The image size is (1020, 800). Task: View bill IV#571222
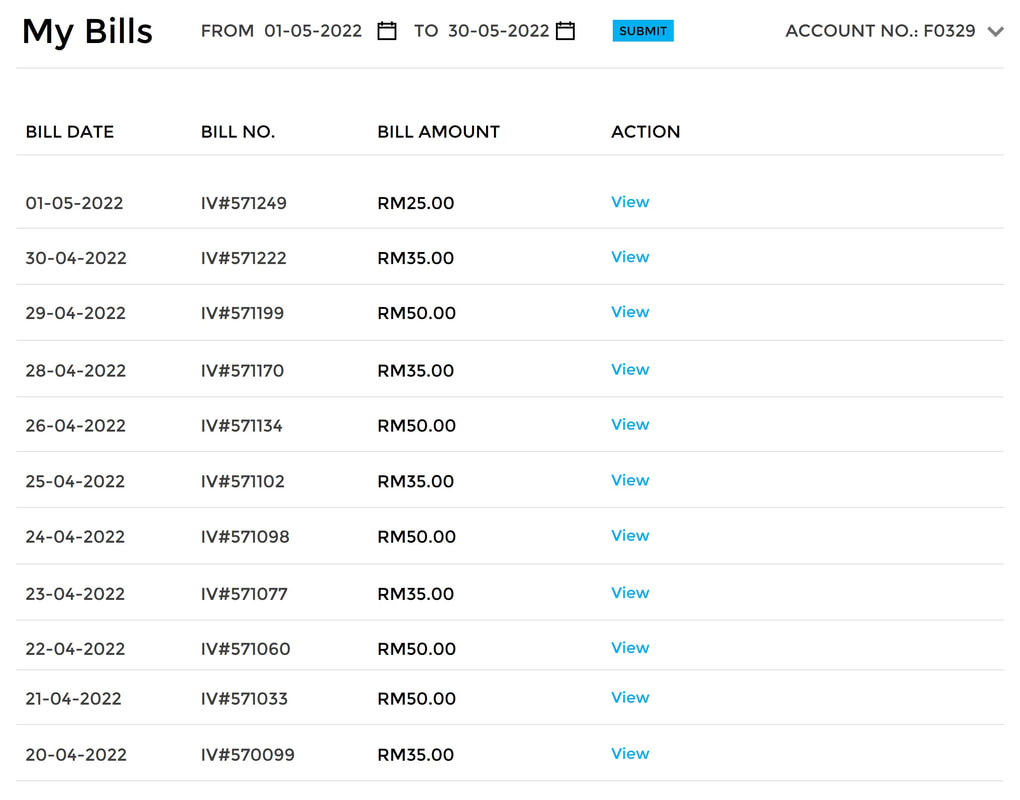630,257
